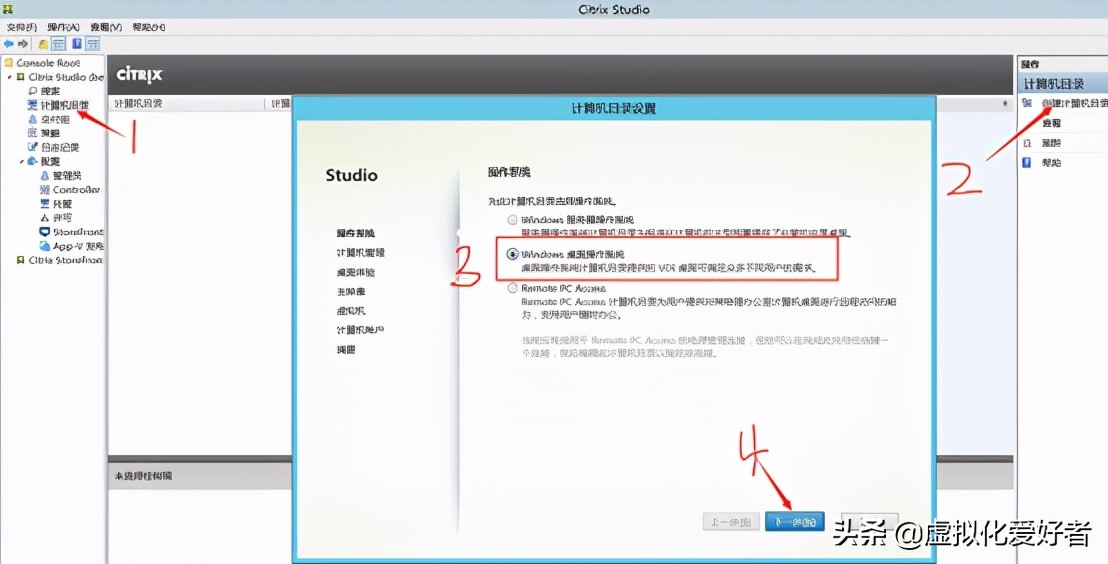Select the Console Root folder icon

8,63
